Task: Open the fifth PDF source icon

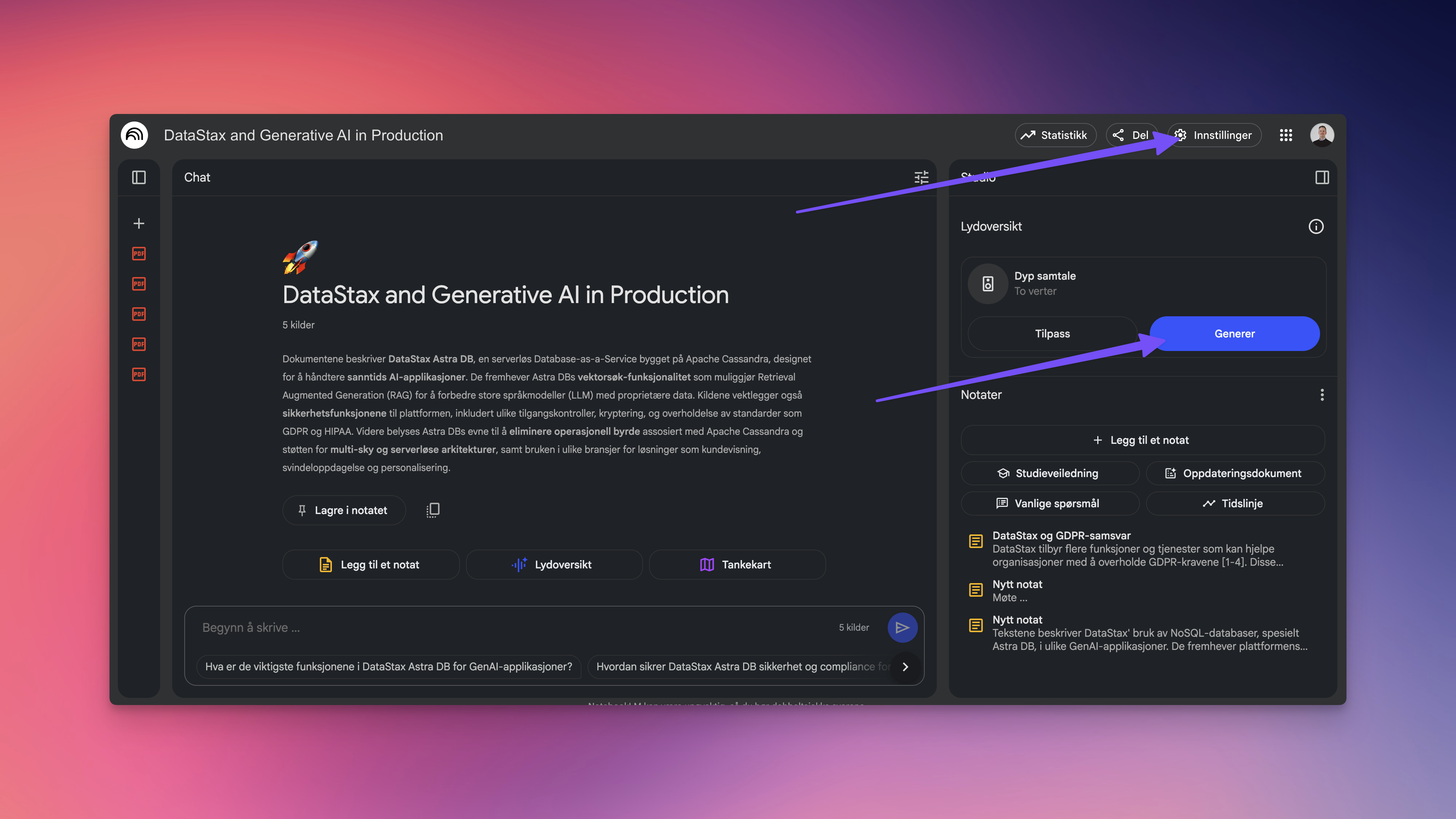Action: (x=139, y=374)
